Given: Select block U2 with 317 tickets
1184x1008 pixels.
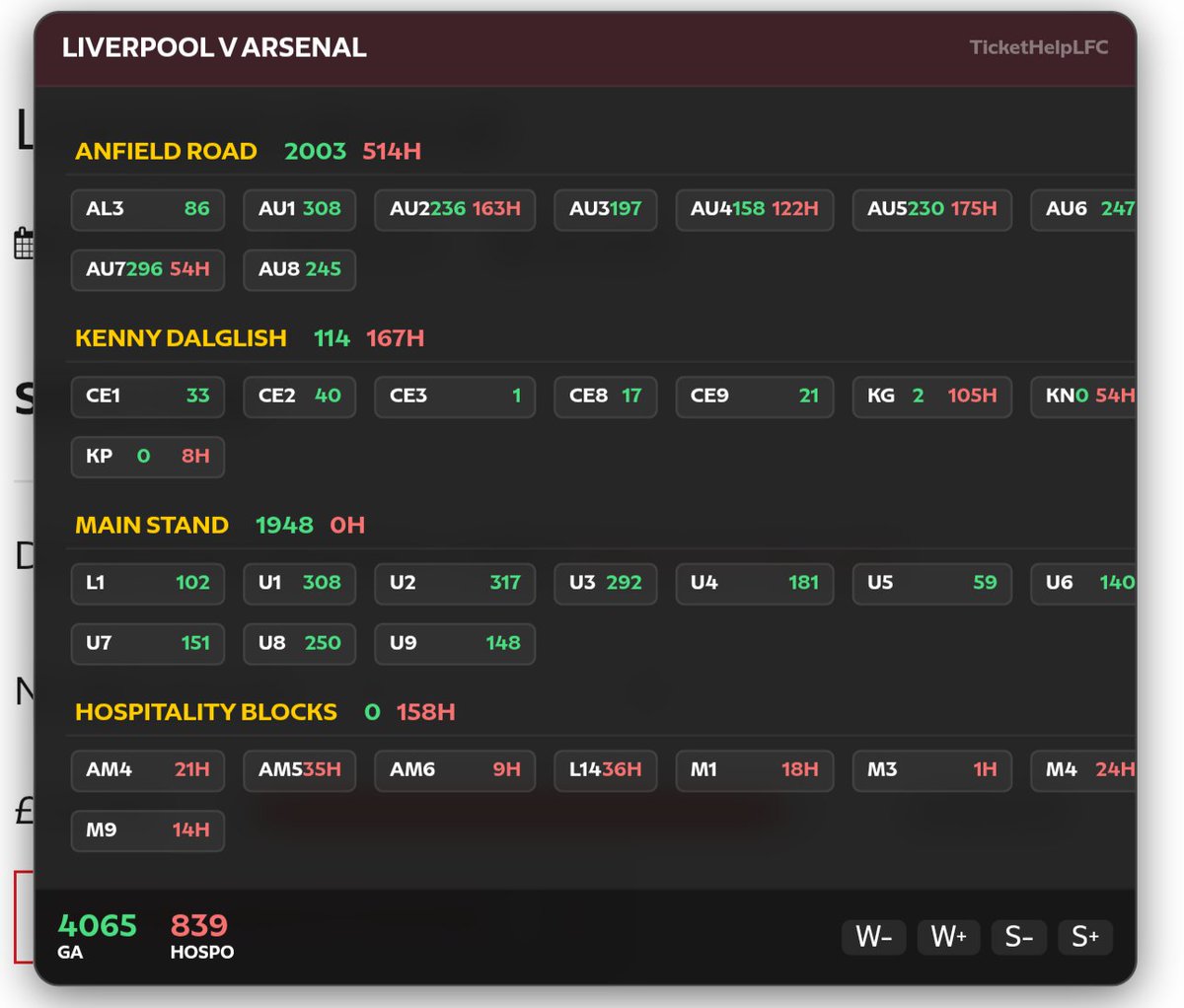Looking at the screenshot, I should (x=455, y=583).
